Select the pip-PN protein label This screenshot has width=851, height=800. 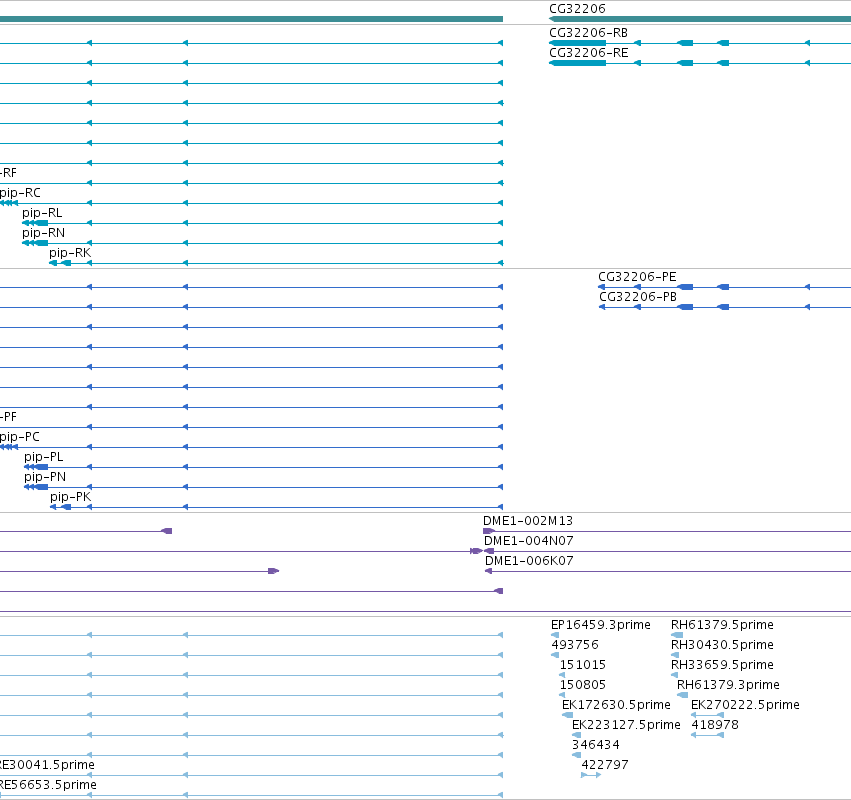point(45,477)
